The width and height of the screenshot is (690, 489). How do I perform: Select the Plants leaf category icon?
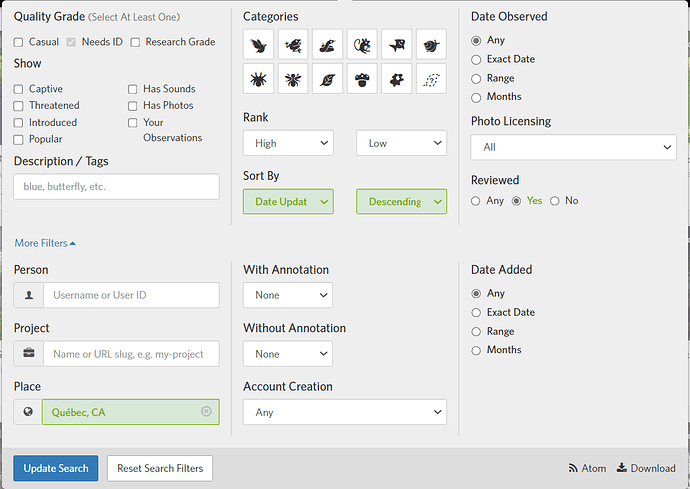point(327,79)
